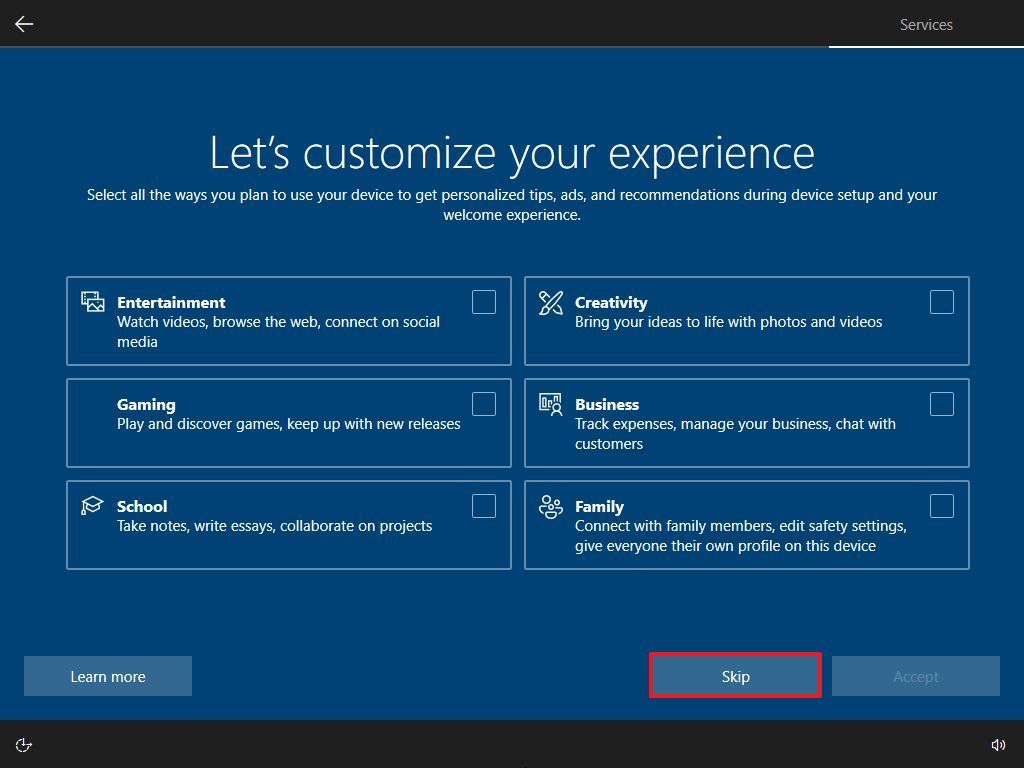Click the Creativity scissors icon
This screenshot has height=768, width=1024.
coord(551,300)
